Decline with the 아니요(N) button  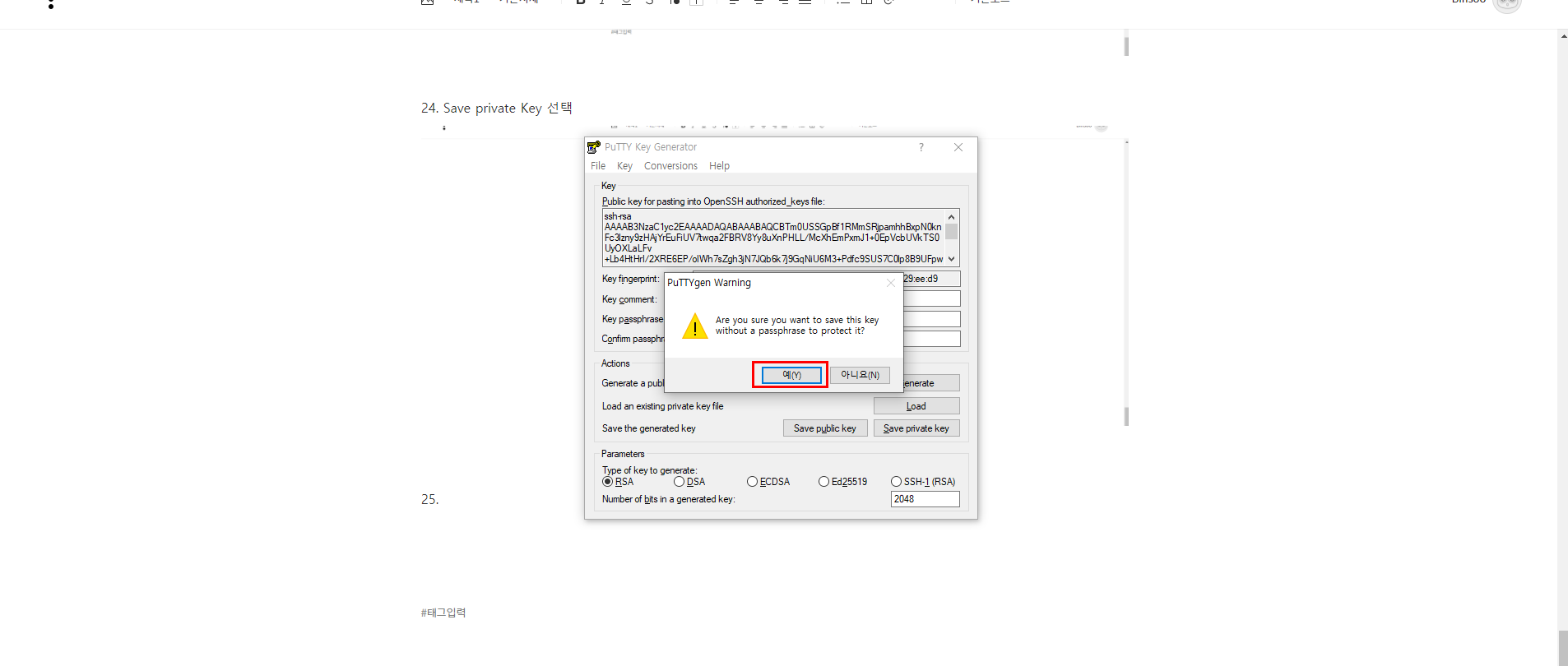click(x=860, y=375)
